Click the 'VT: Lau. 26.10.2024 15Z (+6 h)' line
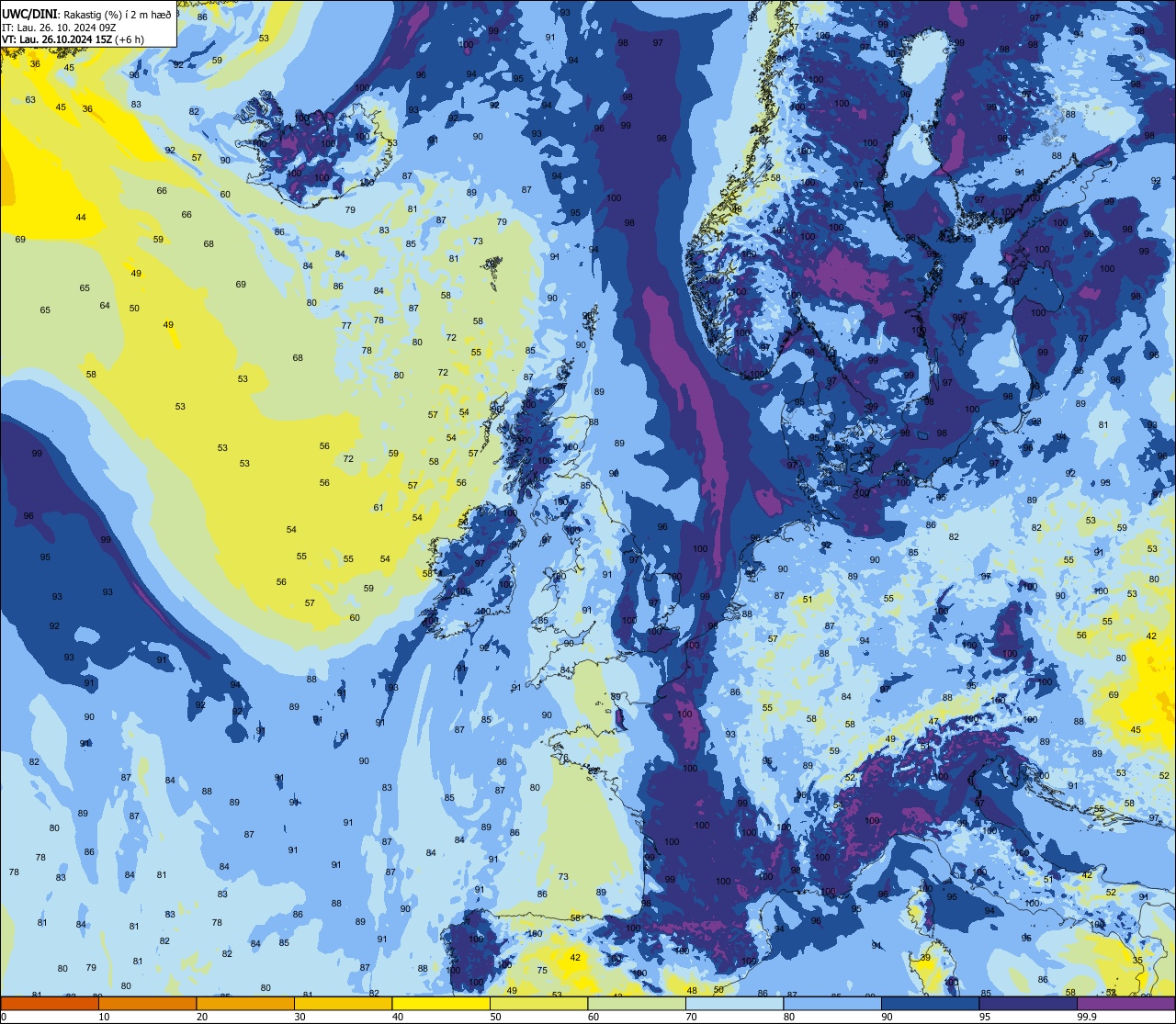The width and height of the screenshot is (1176, 1024). 73,39
